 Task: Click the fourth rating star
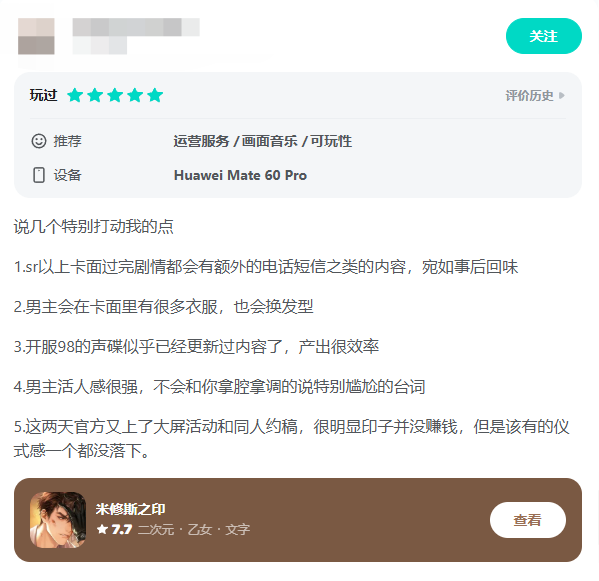point(135,95)
